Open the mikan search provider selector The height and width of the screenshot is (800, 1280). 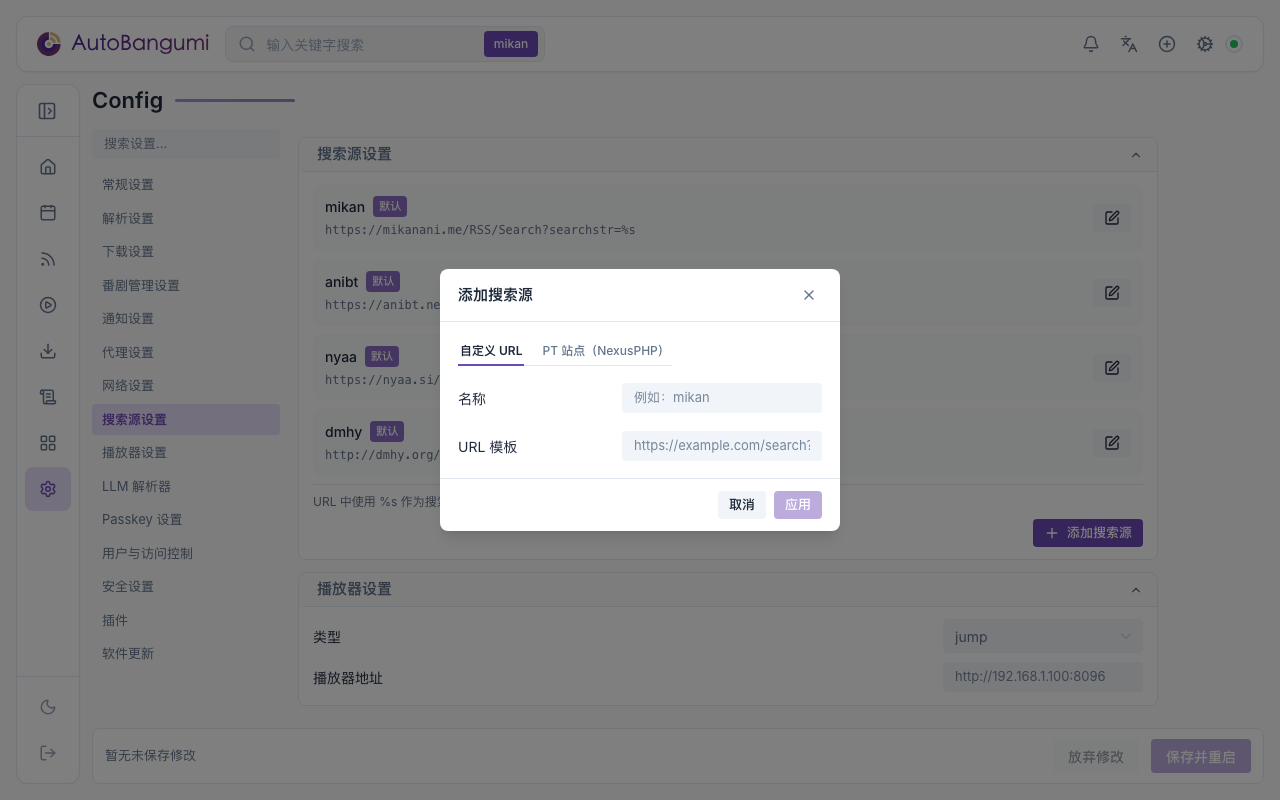coord(511,44)
